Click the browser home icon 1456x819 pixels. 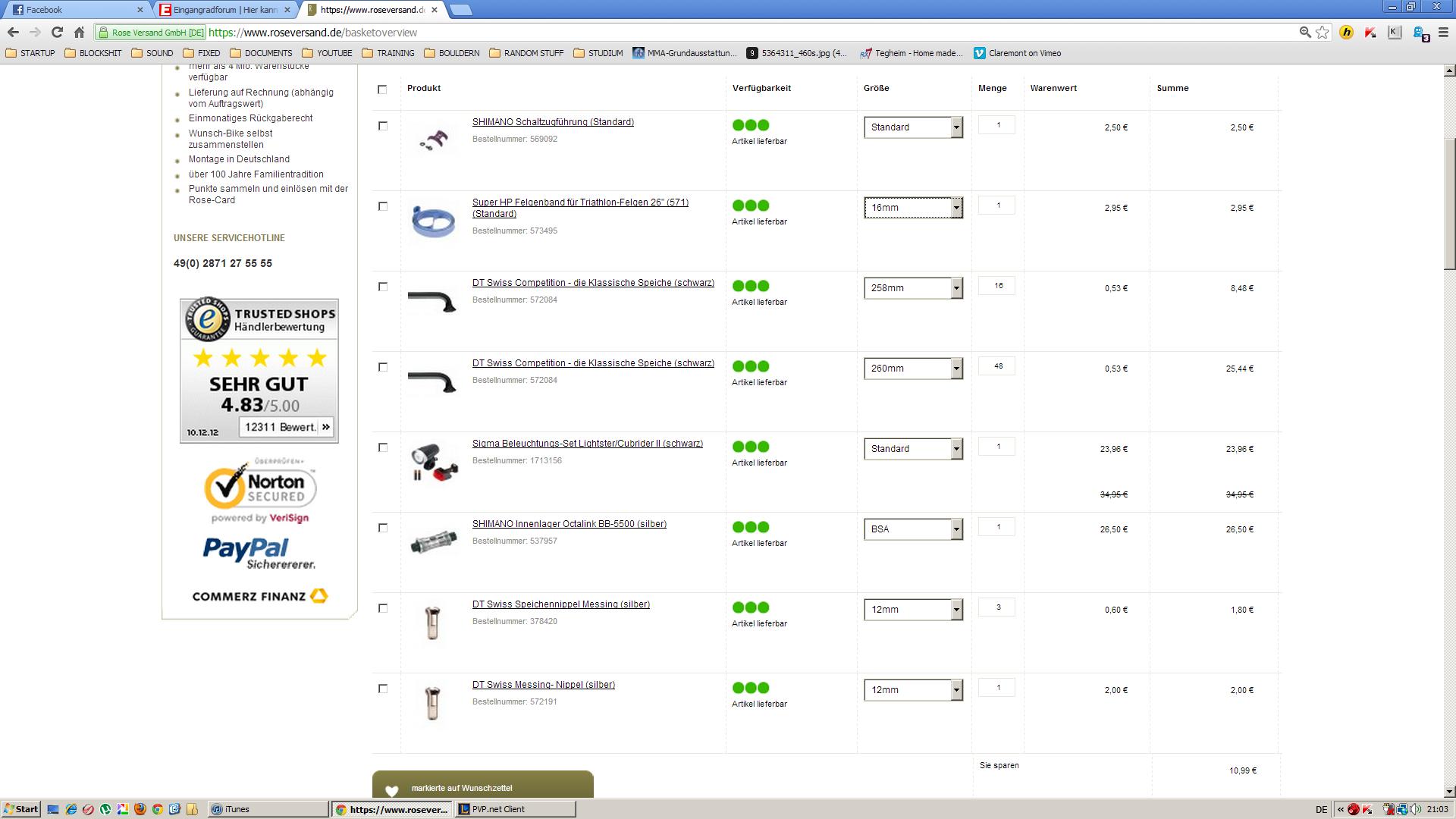tap(79, 32)
